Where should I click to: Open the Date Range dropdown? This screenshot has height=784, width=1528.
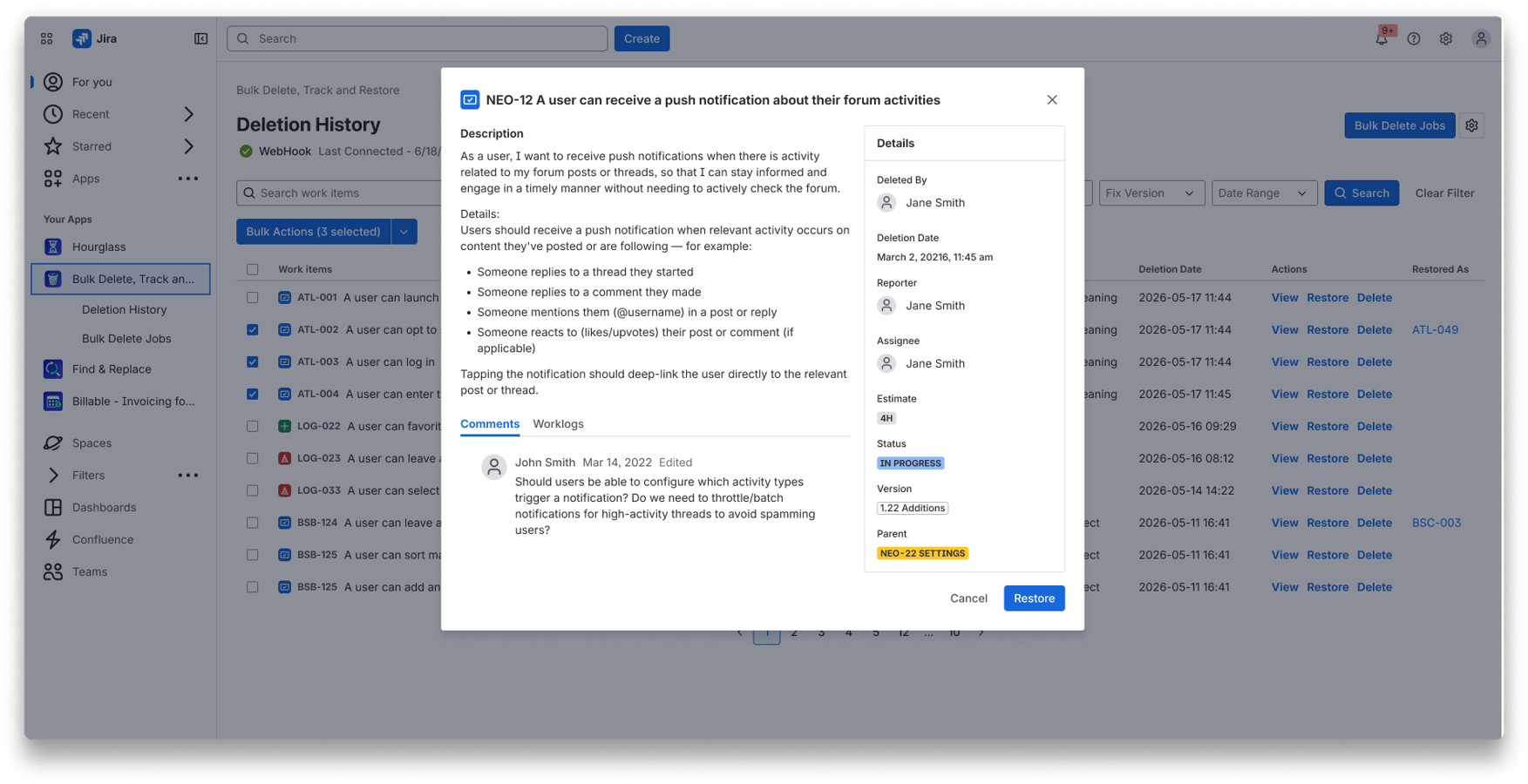coord(1264,193)
